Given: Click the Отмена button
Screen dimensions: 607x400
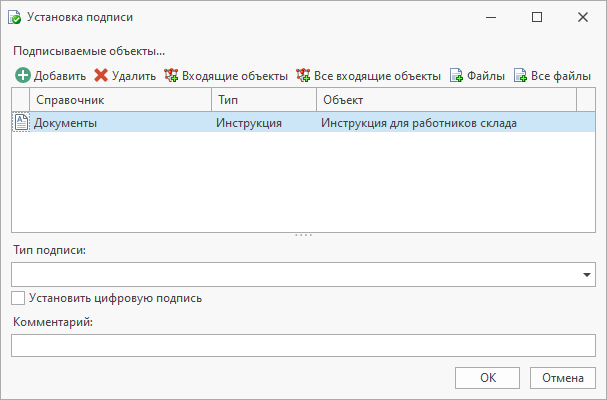Looking at the screenshot, I should [x=562, y=378].
